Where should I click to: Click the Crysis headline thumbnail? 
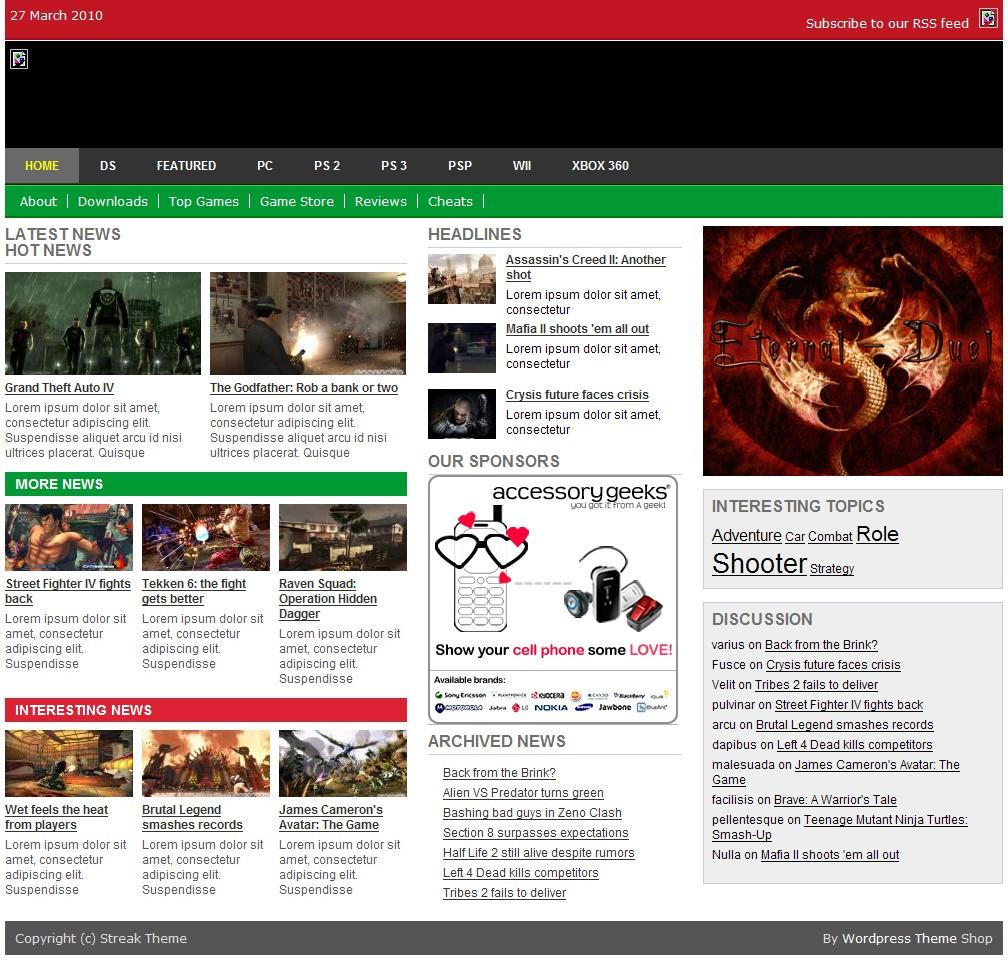point(462,414)
